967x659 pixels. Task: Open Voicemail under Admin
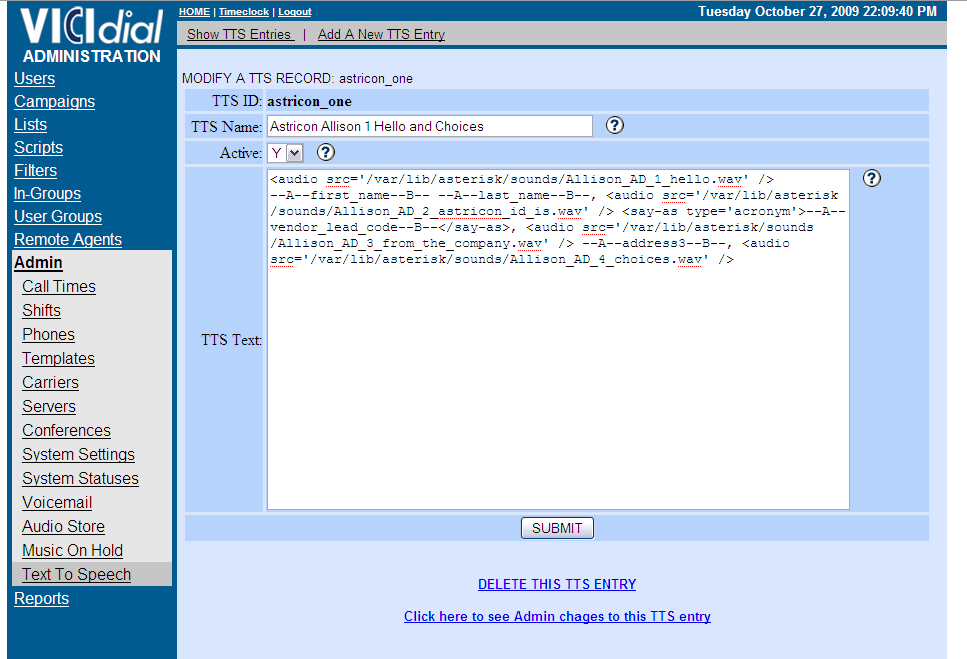(57, 502)
